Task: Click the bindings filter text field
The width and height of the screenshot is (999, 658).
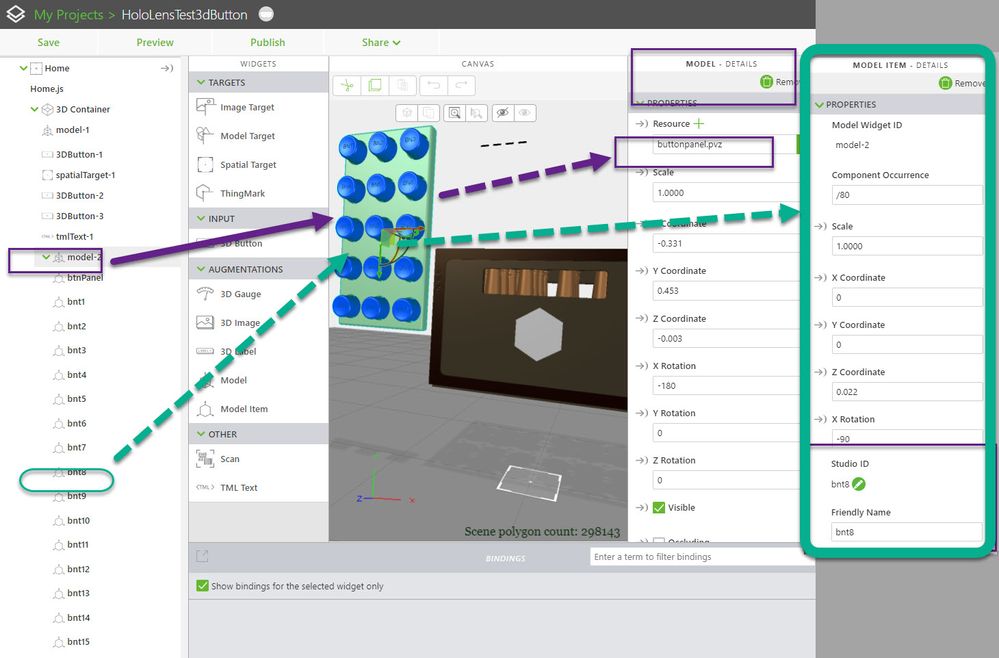Action: click(x=702, y=557)
